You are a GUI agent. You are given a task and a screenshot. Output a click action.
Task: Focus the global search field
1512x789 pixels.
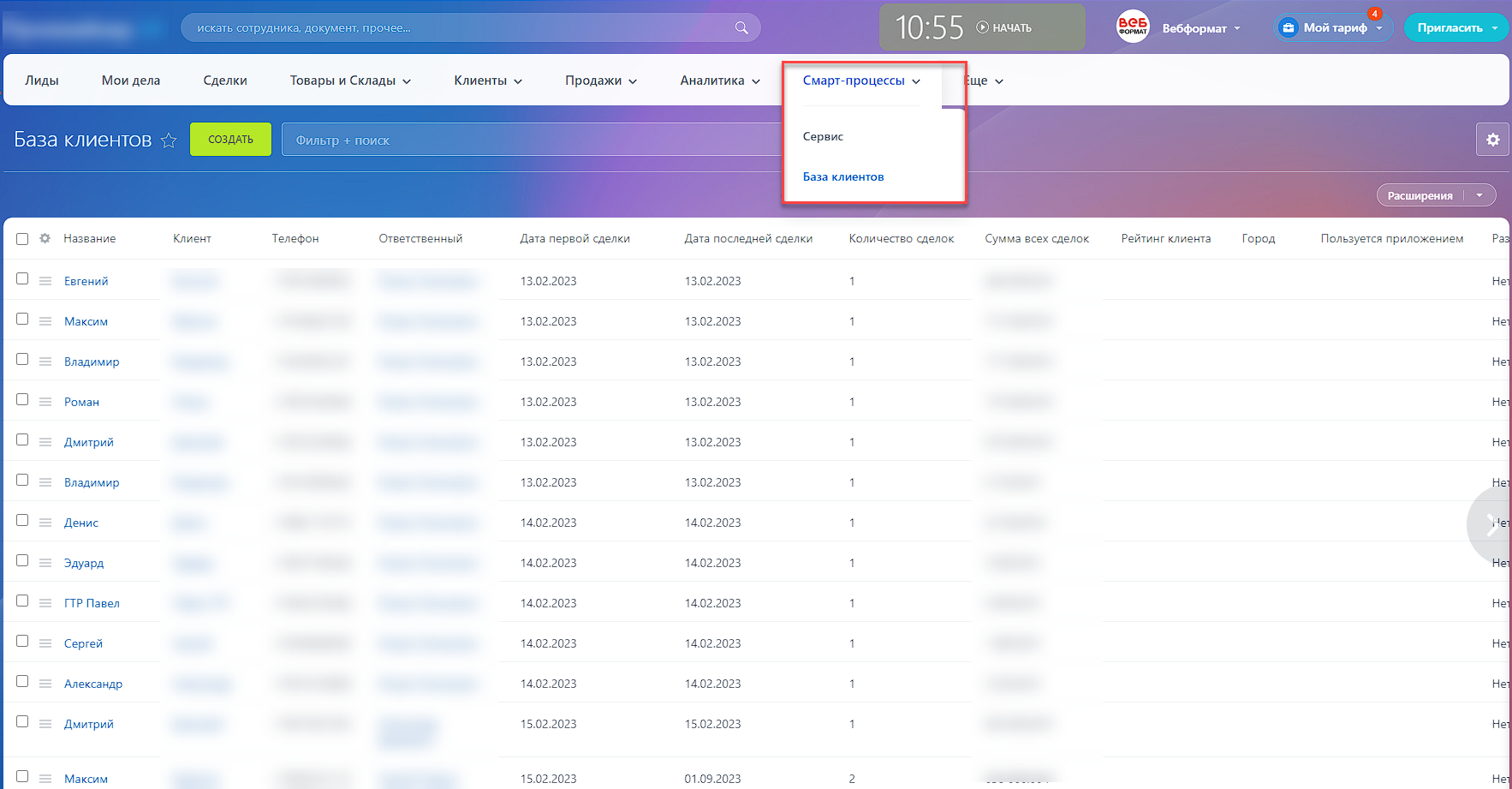pos(470,27)
